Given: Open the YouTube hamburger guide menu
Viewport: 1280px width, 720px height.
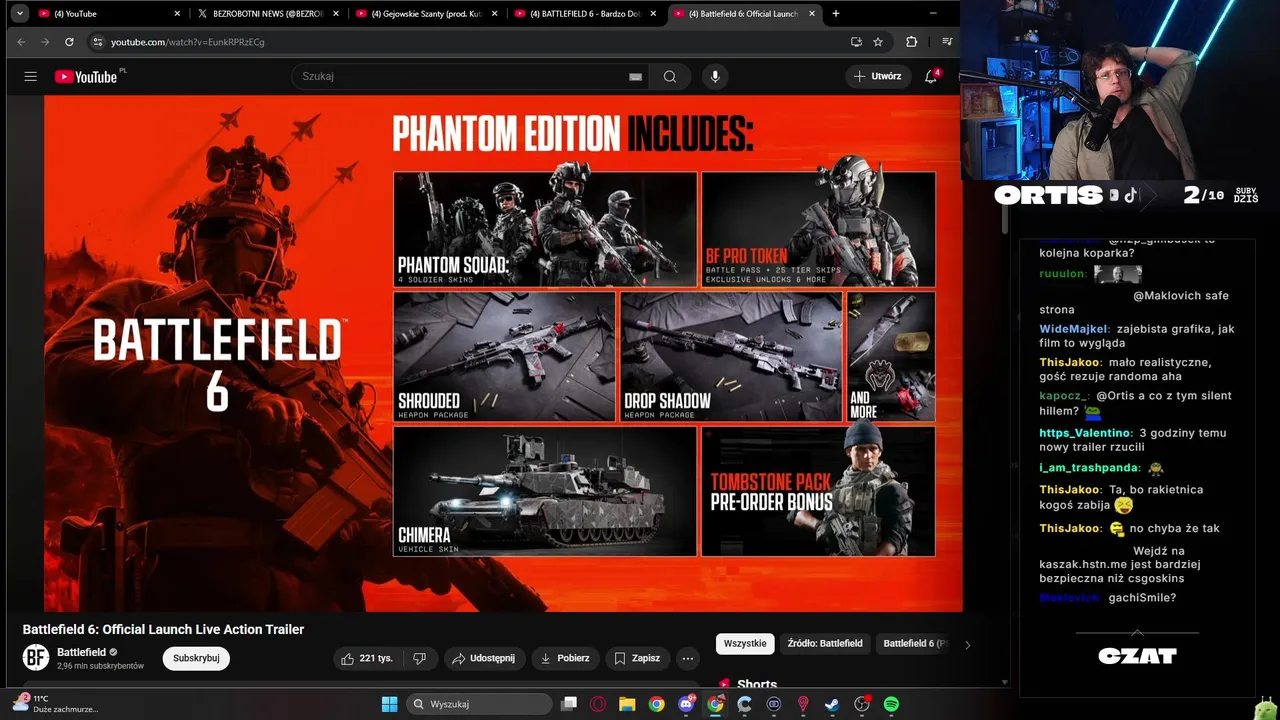Looking at the screenshot, I should pos(31,77).
